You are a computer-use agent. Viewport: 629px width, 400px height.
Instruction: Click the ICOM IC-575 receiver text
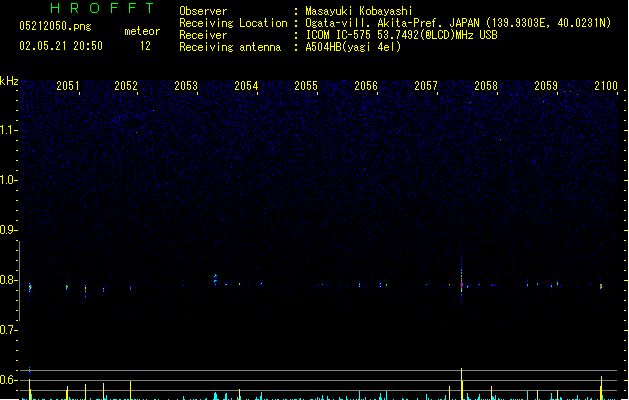pyautogui.click(x=402, y=35)
